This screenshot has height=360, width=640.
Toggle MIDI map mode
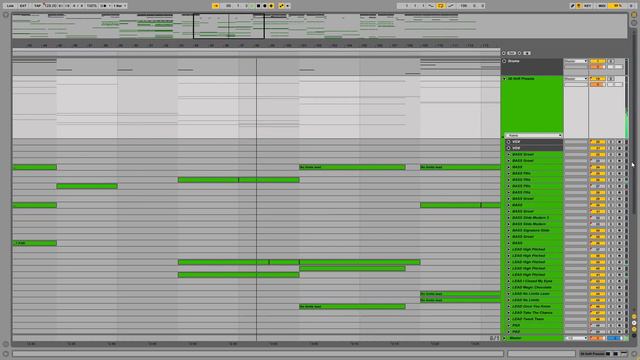[x=602, y=6]
